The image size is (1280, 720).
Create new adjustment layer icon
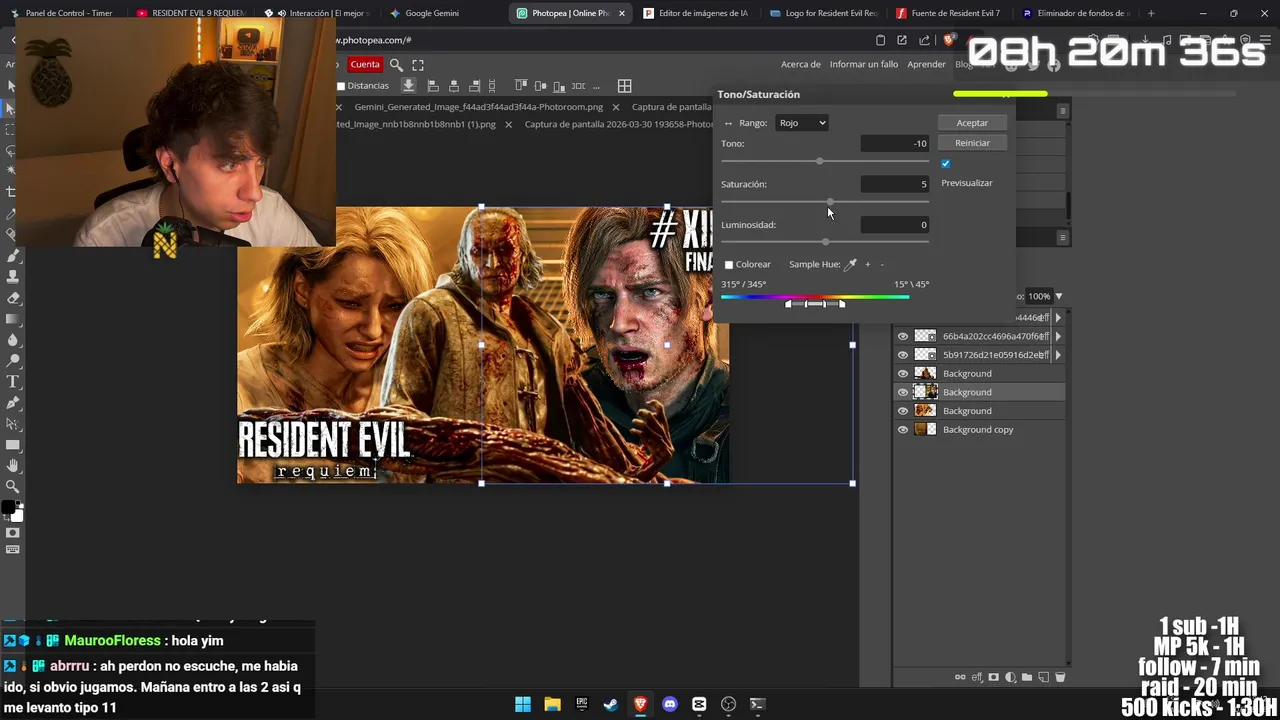(1010, 677)
